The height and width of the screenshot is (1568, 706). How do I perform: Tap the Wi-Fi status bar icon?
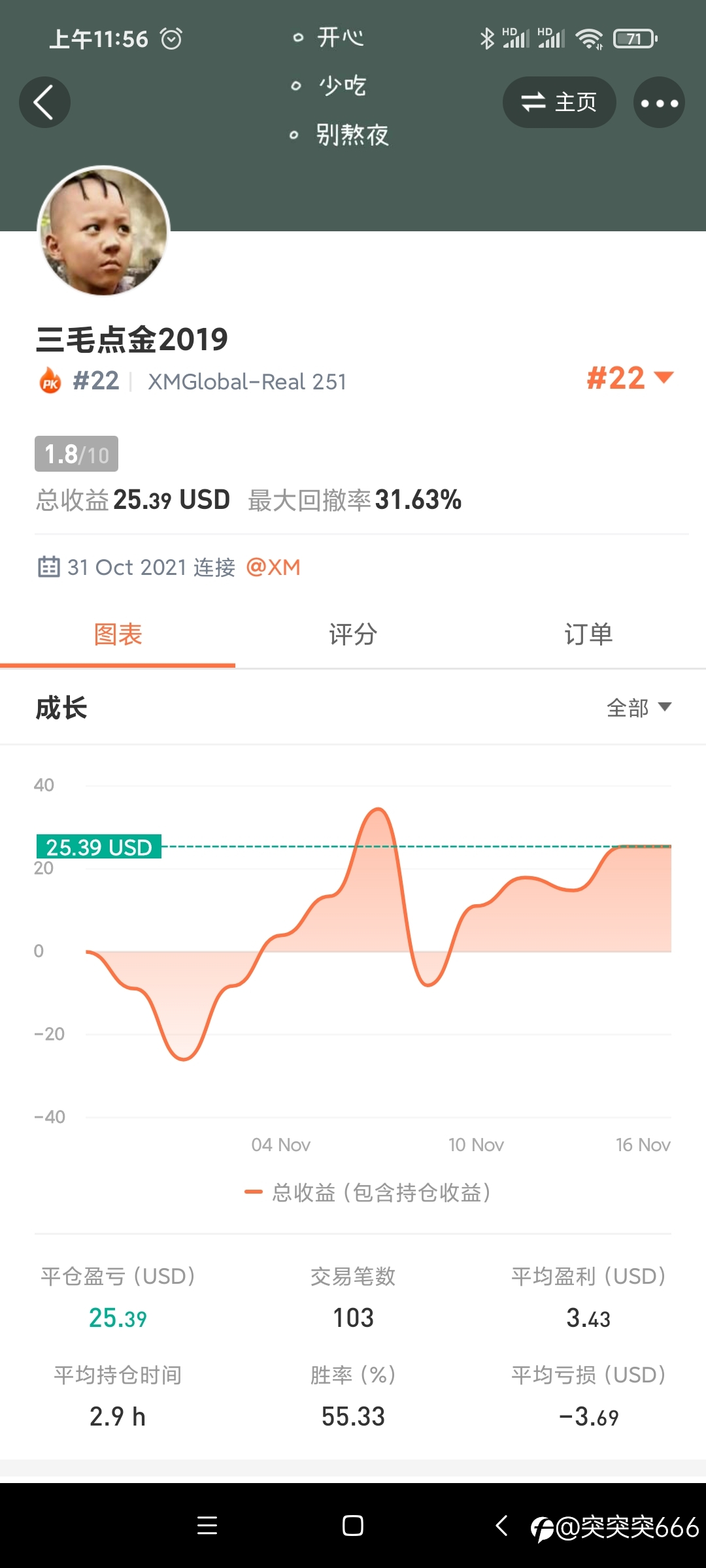589,39
